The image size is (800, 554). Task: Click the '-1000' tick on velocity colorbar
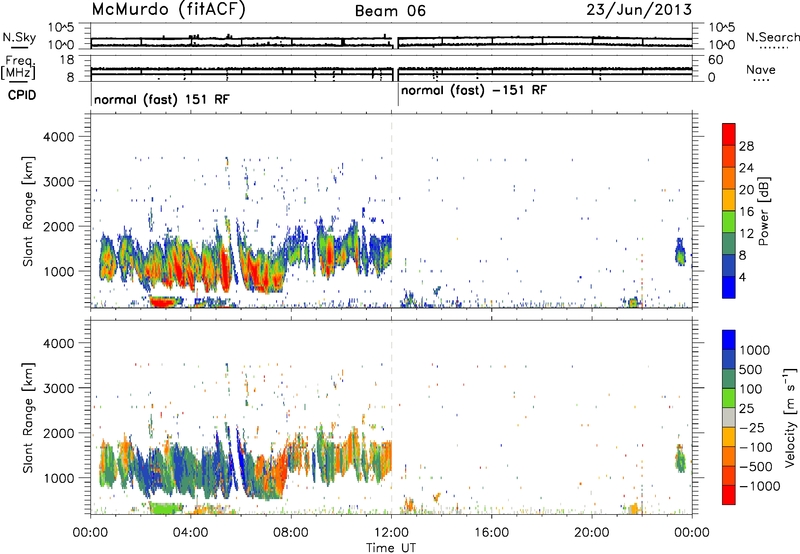(760, 486)
